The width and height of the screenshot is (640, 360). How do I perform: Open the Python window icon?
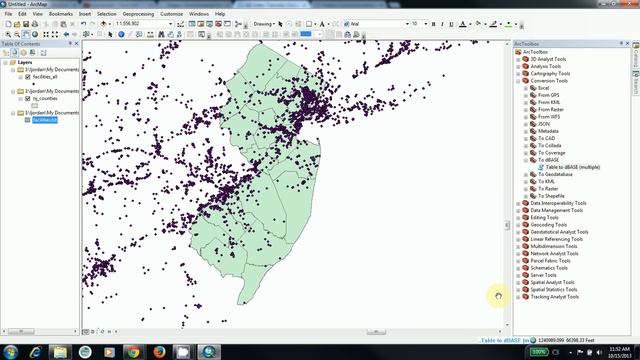coord(227,24)
